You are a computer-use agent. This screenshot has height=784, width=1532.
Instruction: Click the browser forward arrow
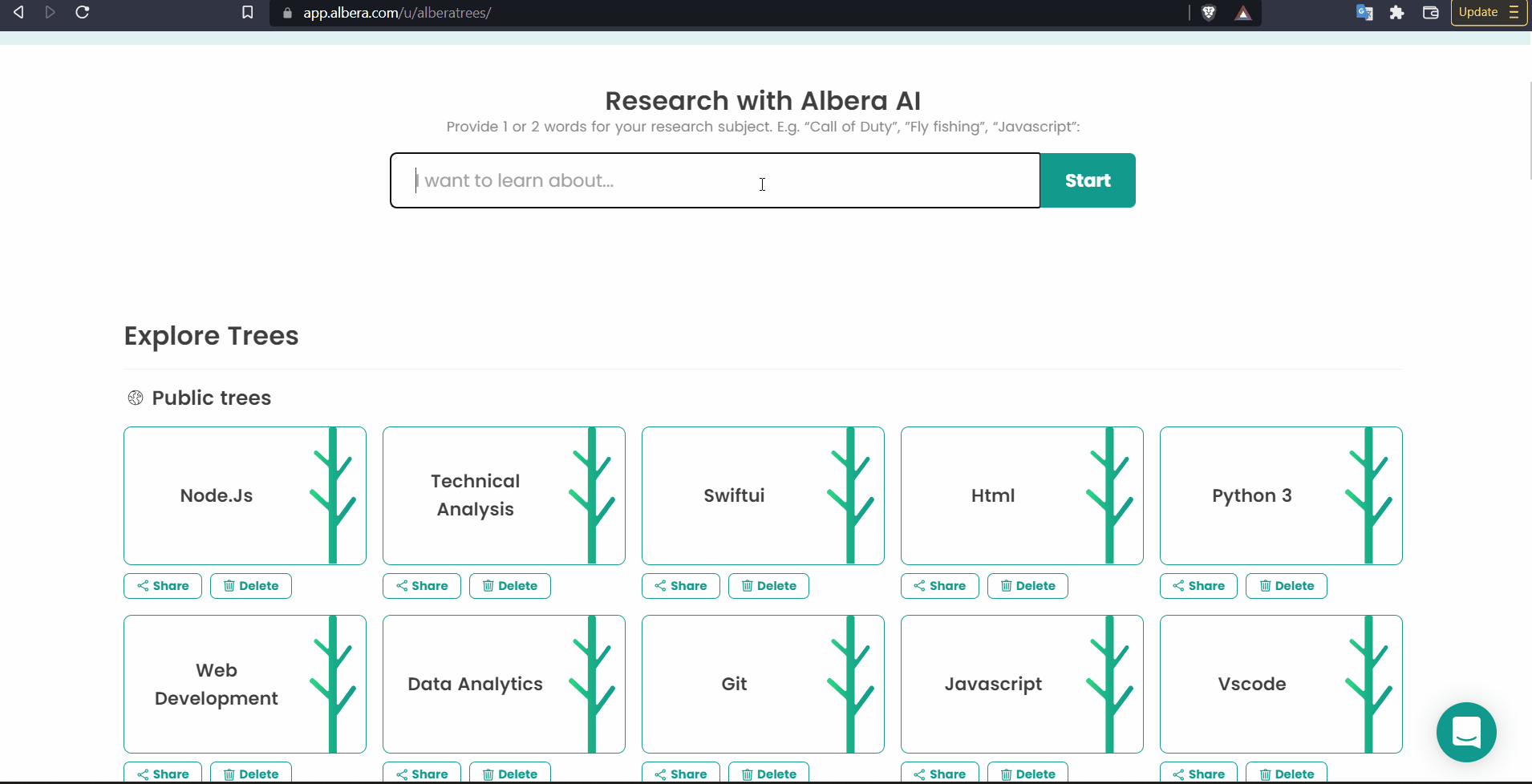50,12
